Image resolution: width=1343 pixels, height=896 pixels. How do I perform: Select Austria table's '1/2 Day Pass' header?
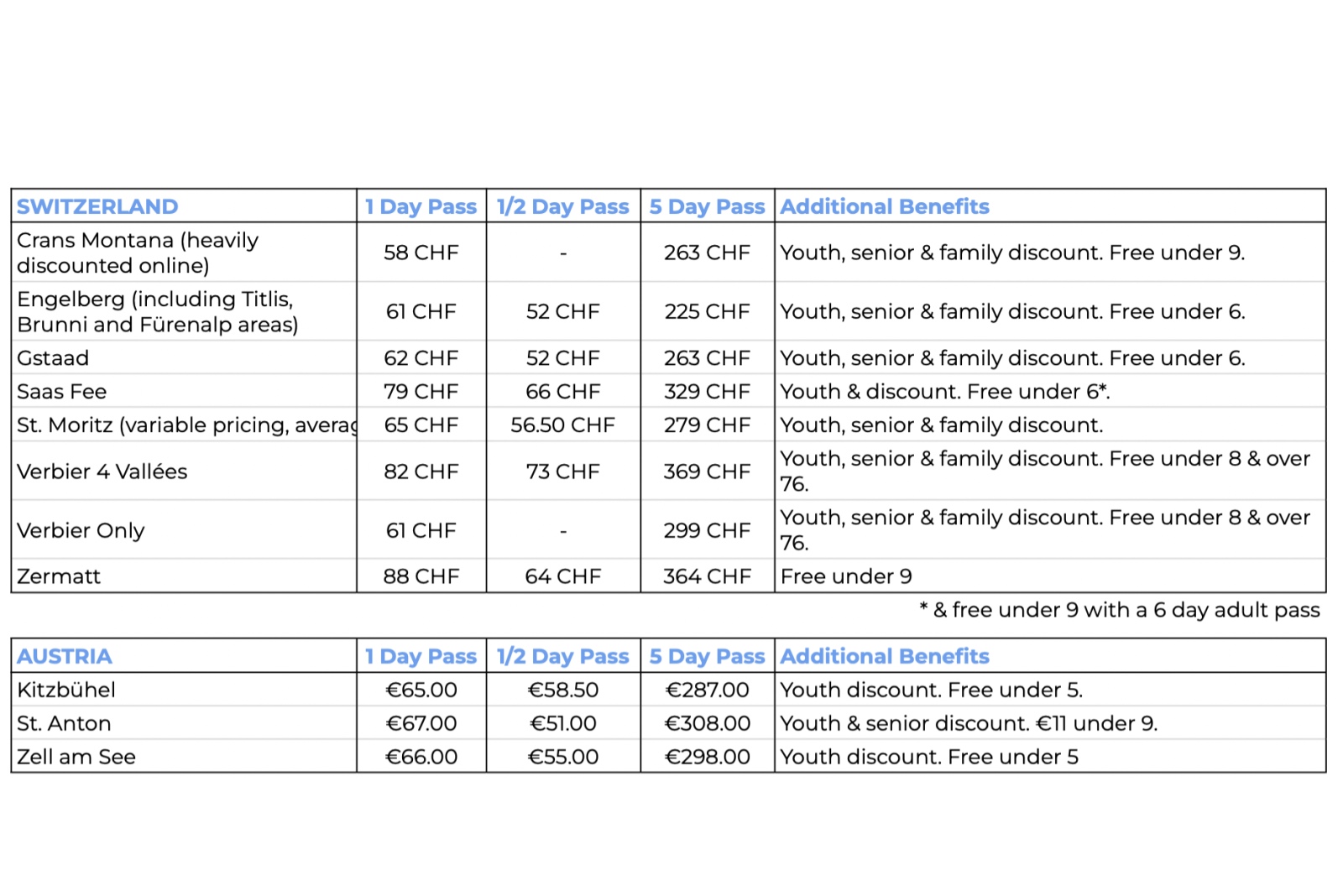coord(562,656)
